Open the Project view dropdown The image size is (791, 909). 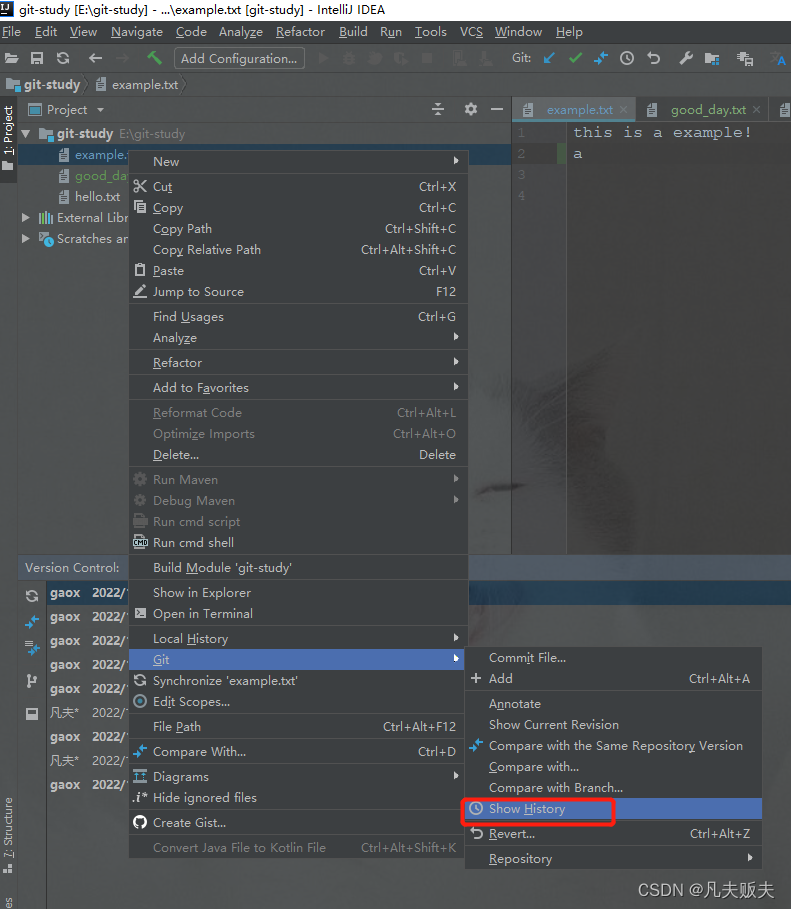100,110
